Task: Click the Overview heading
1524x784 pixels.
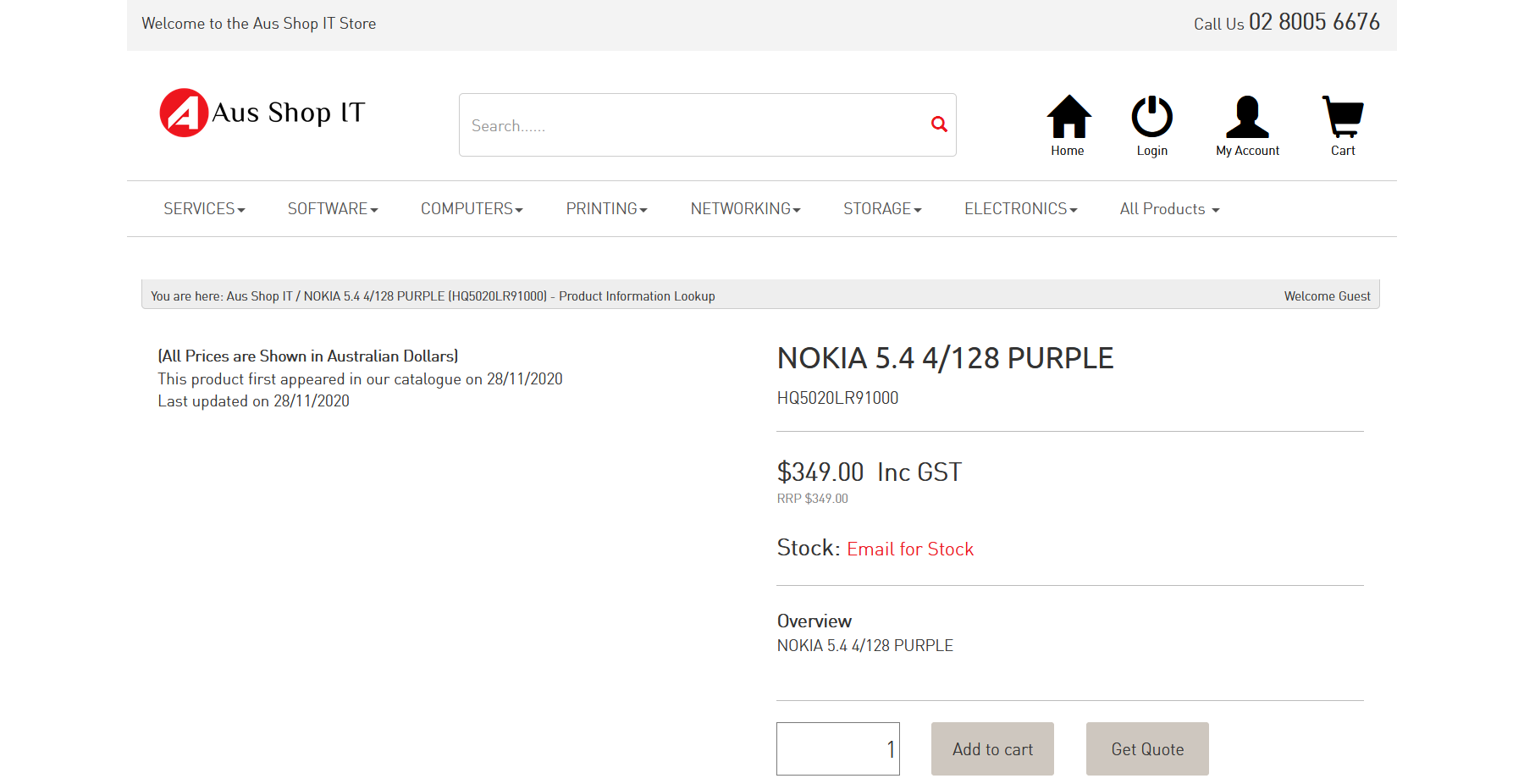Action: tap(814, 621)
